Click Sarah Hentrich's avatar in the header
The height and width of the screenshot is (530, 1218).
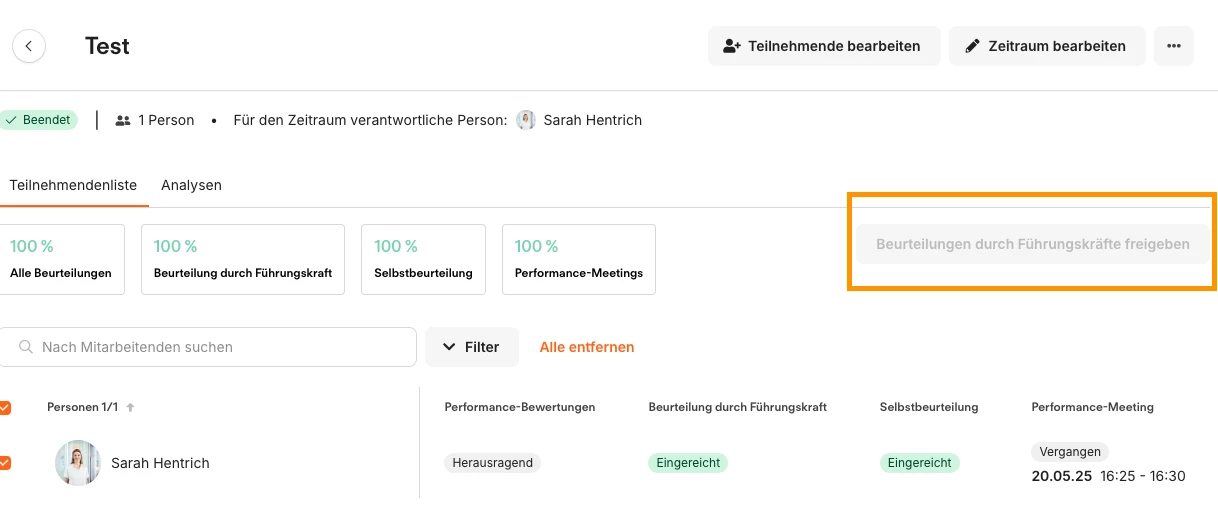(x=526, y=120)
